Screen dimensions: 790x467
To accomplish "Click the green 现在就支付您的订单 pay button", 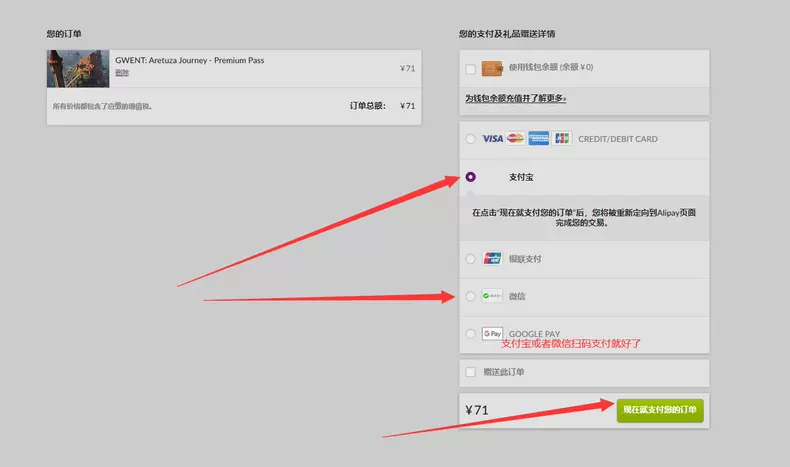I will pos(660,410).
